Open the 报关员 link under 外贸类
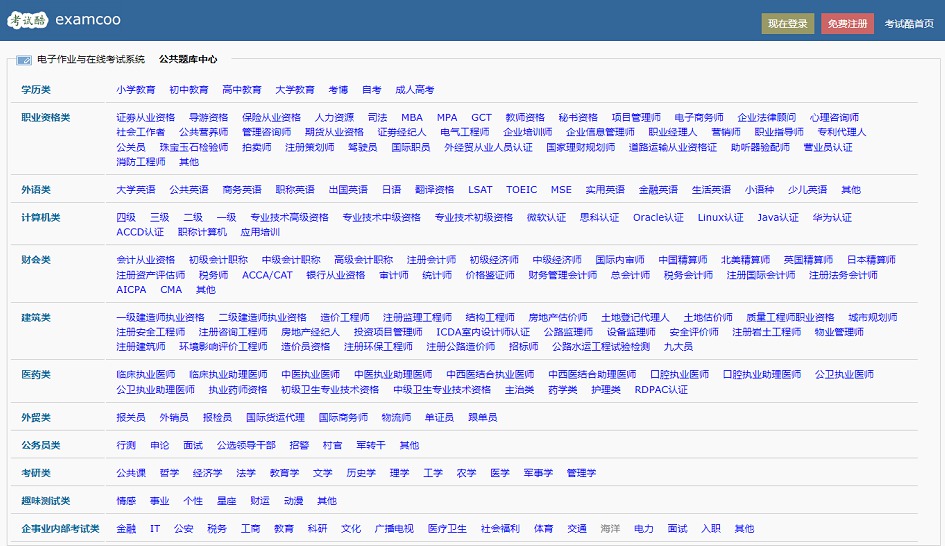 click(131, 418)
